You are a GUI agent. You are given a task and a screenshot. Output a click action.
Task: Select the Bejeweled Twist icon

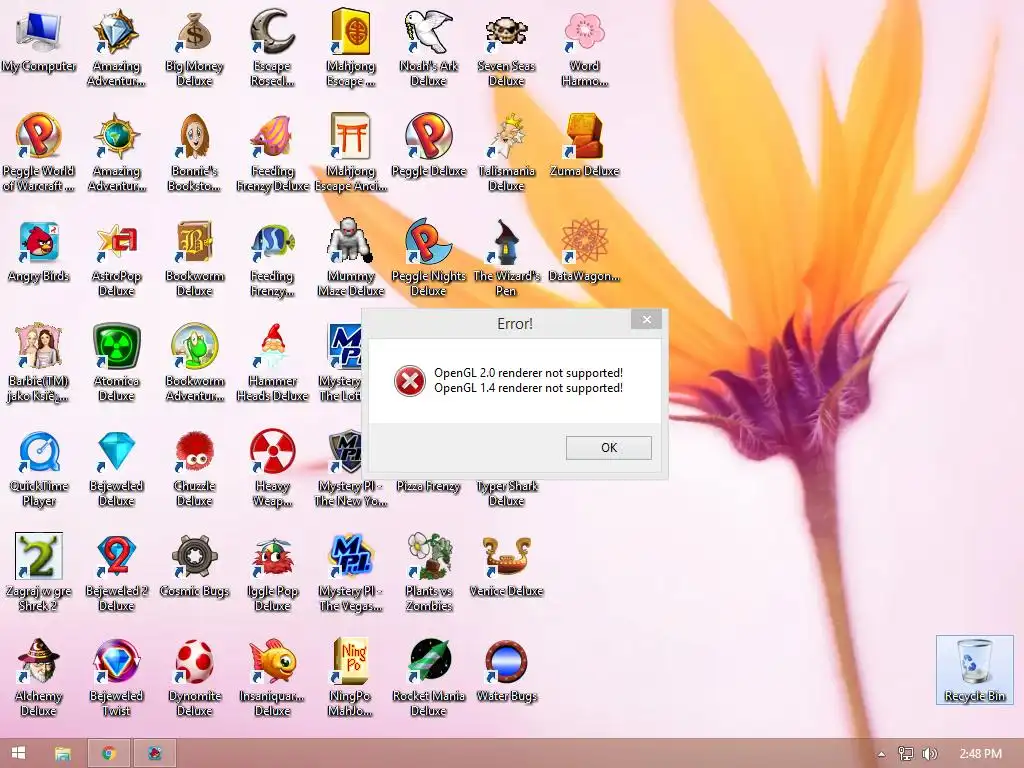116,661
